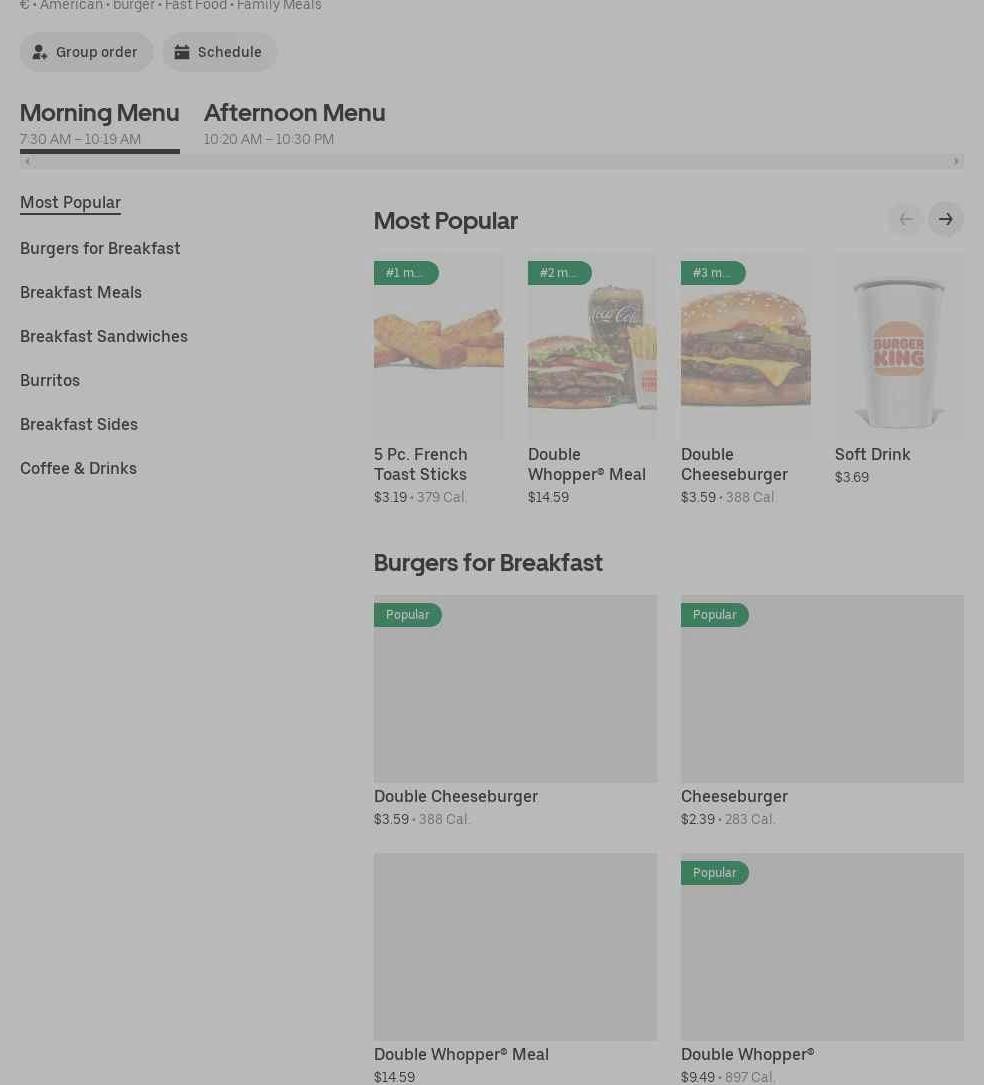Click next arrow in Most Popular carousel

coord(945,219)
